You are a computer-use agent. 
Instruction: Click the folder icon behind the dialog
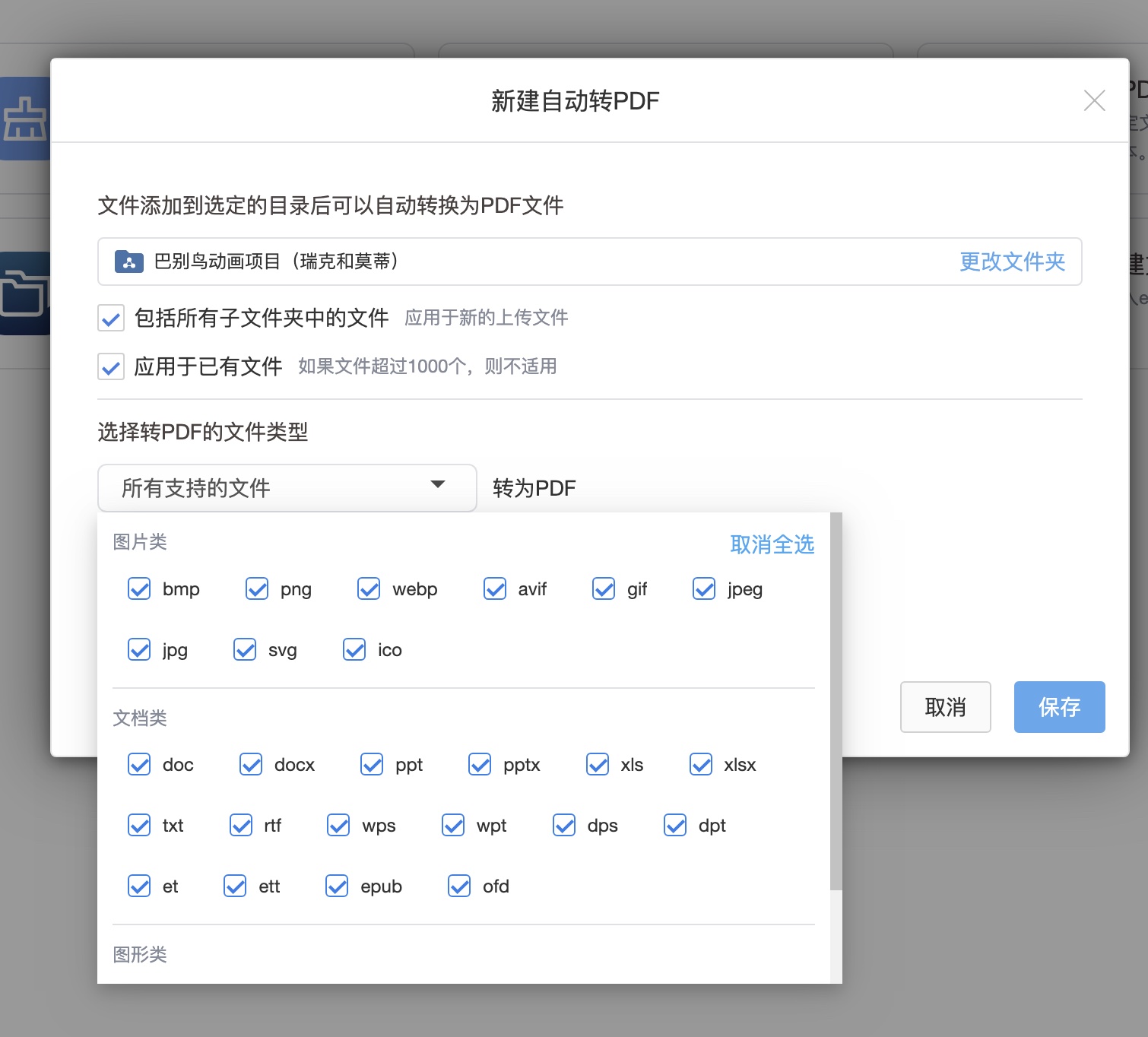[25, 293]
